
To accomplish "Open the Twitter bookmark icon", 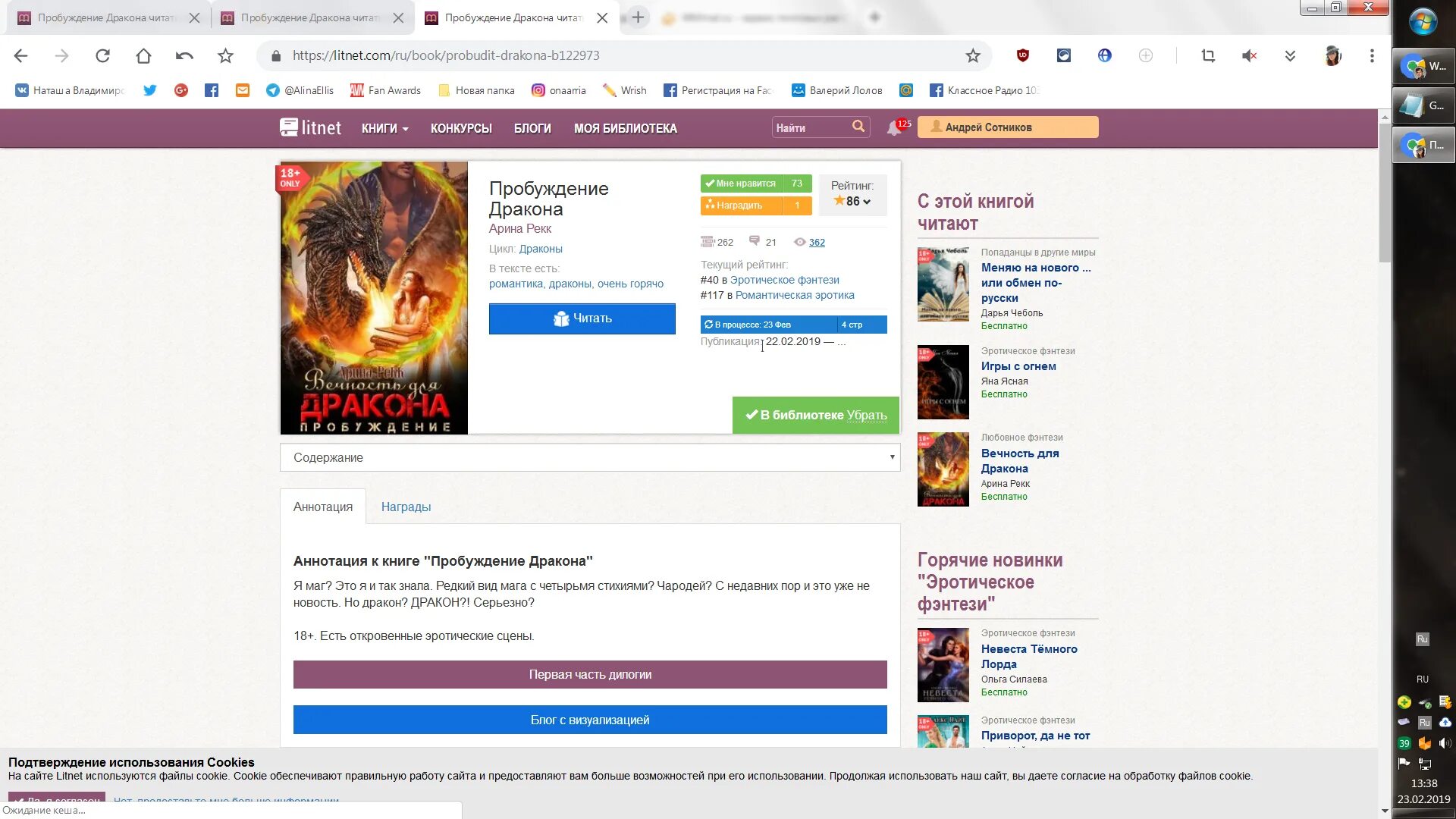I will point(149,90).
